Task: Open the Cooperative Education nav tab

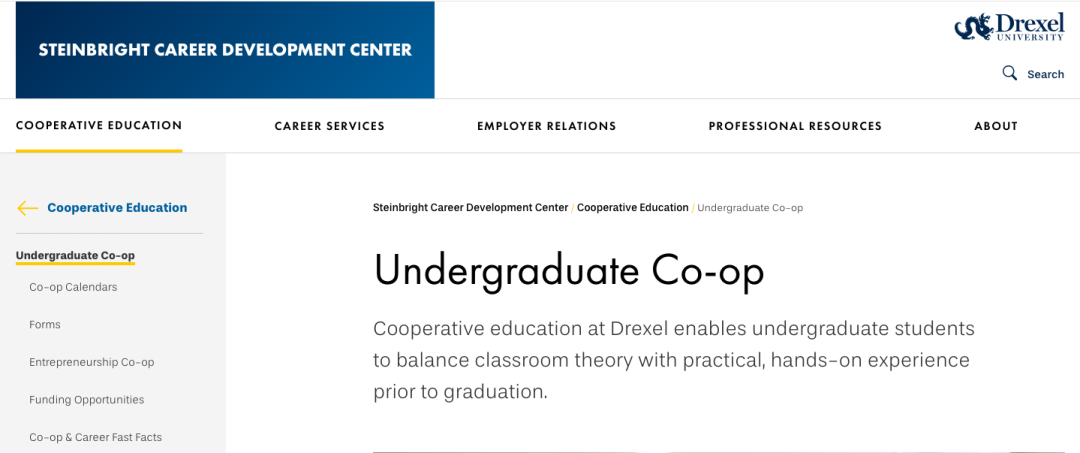Action: 99,126
